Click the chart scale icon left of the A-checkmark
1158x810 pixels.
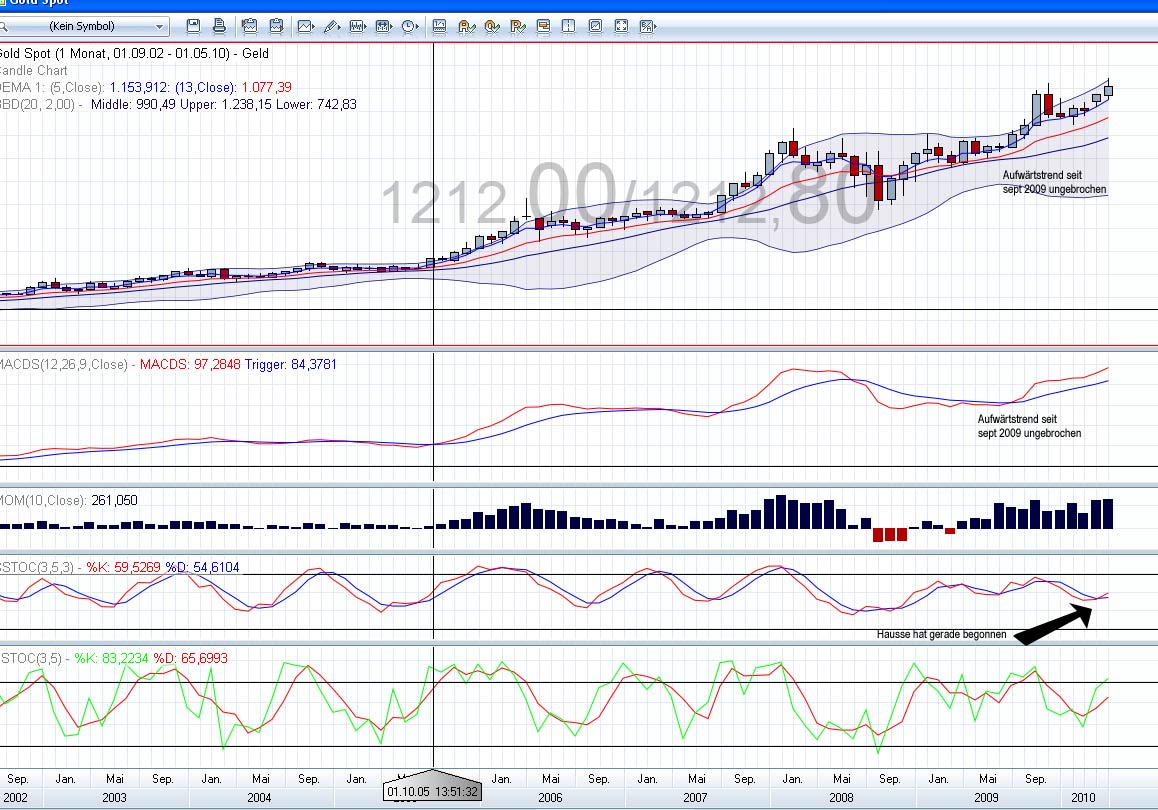[x=439, y=26]
